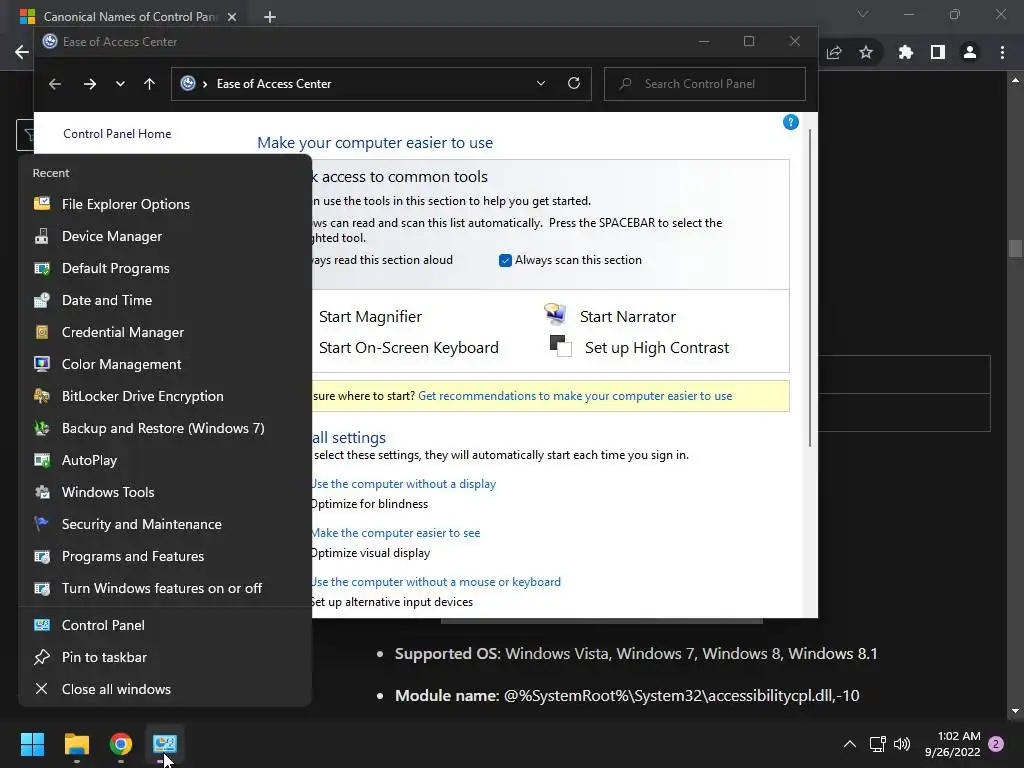Image resolution: width=1024 pixels, height=768 pixels.
Task: Toggle Chrome side panel icon
Action: 938,52
